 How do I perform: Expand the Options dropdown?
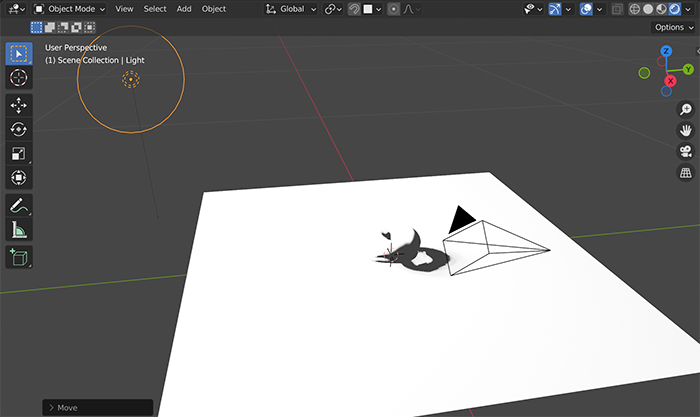[x=672, y=27]
